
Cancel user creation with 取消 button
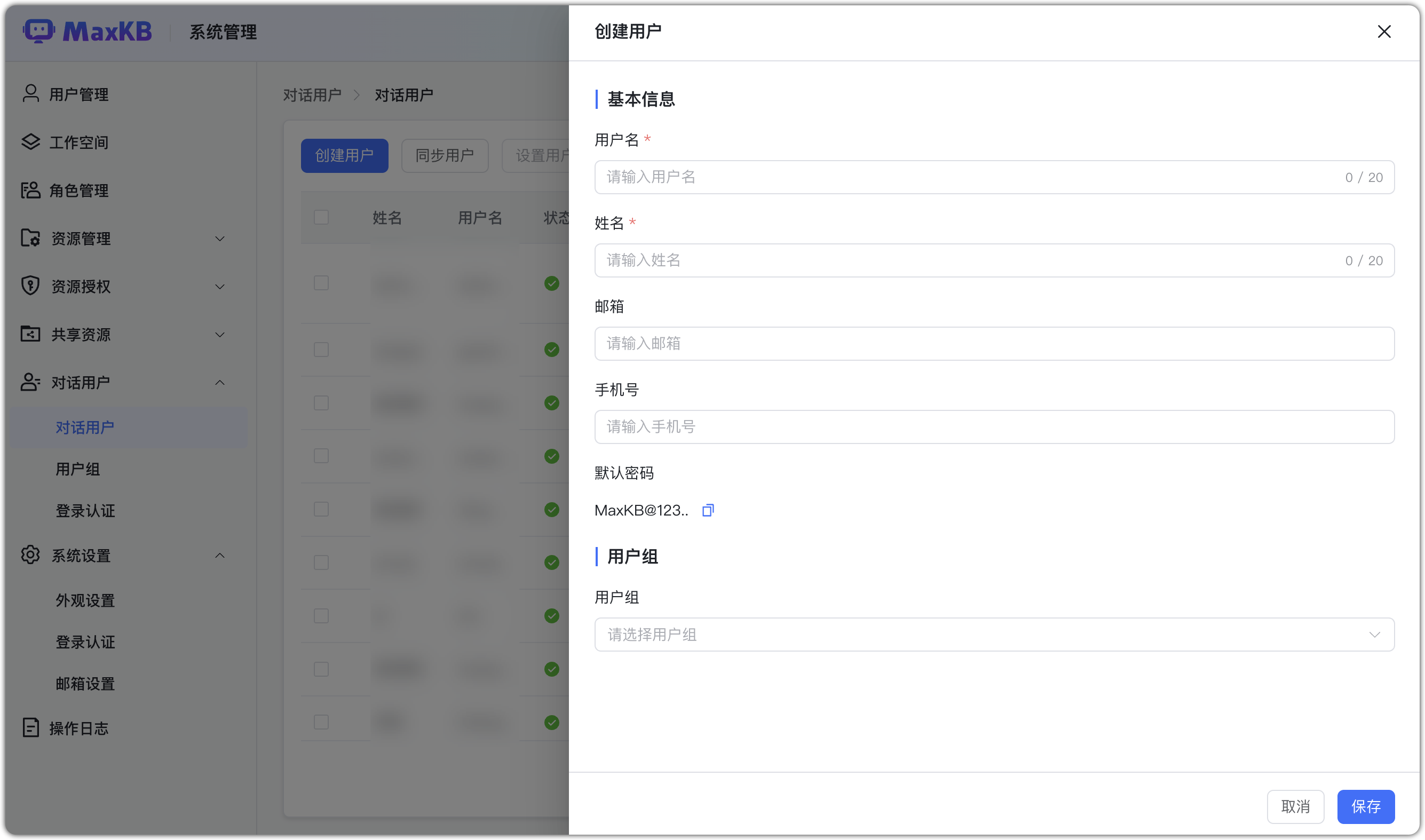(1295, 806)
